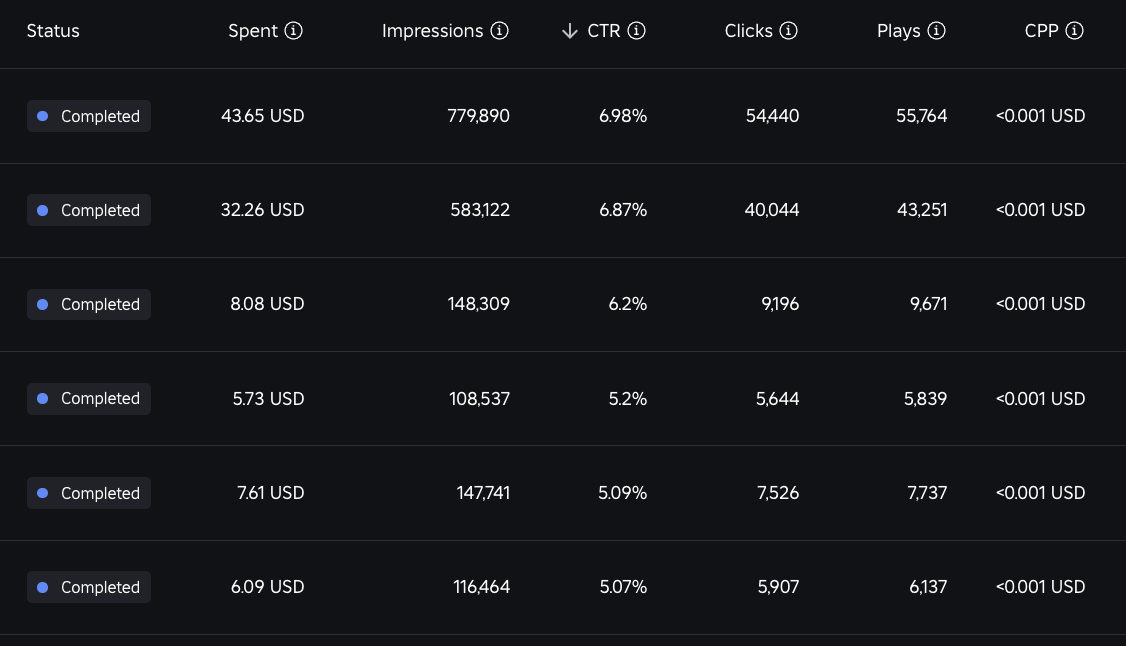
Task: Open the info icon next to Impressions
Action: tap(499, 31)
